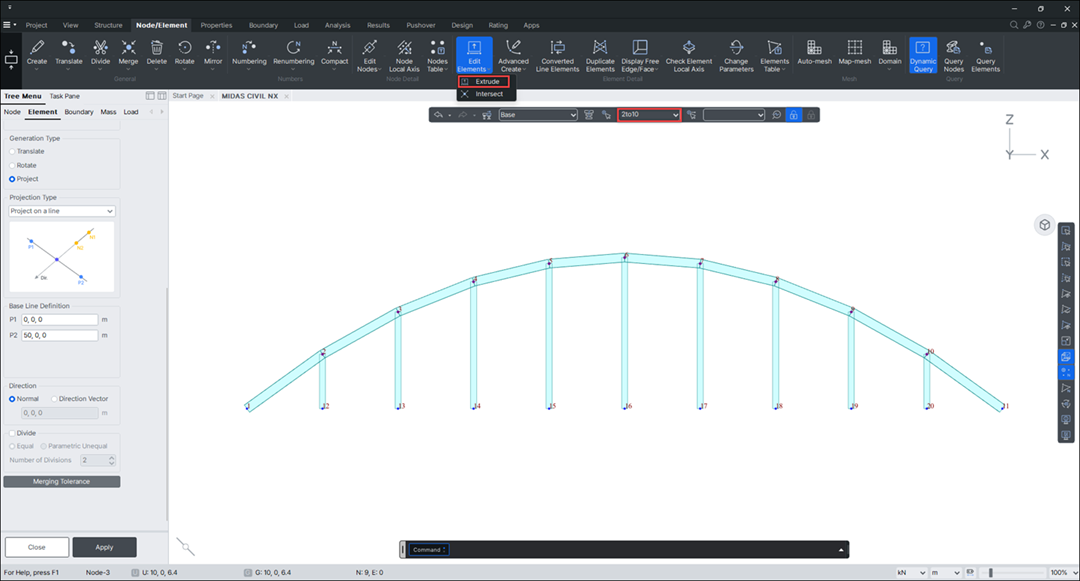Screen dimensions: 1080x581
Task: Click the Query Nodes icon
Action: pos(954,56)
